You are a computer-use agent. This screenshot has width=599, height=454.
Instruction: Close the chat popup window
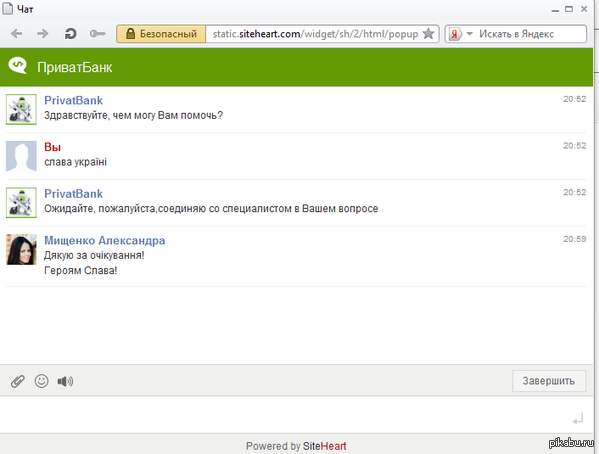pos(584,9)
